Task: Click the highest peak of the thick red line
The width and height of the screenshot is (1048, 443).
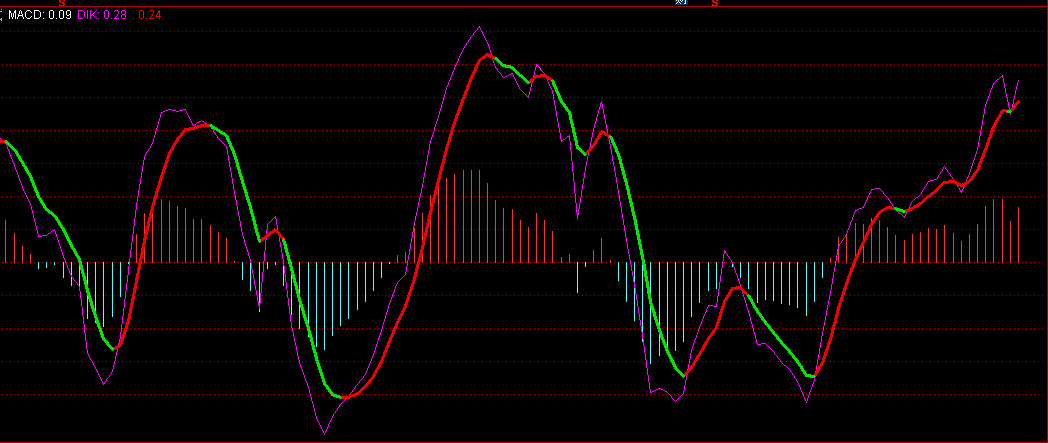Action: coord(490,56)
